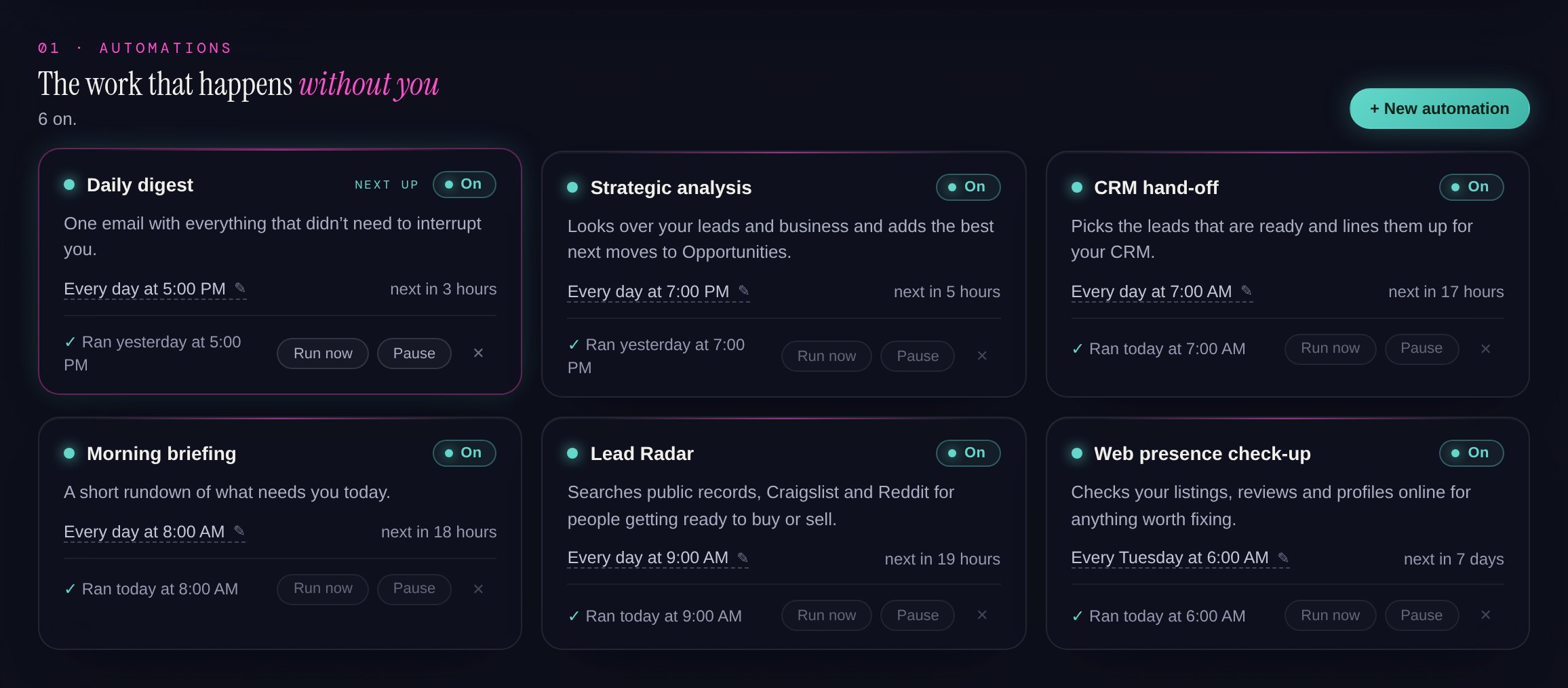The image size is (1568, 688).
Task: Run Web presence check-up now
Action: click(x=1330, y=615)
